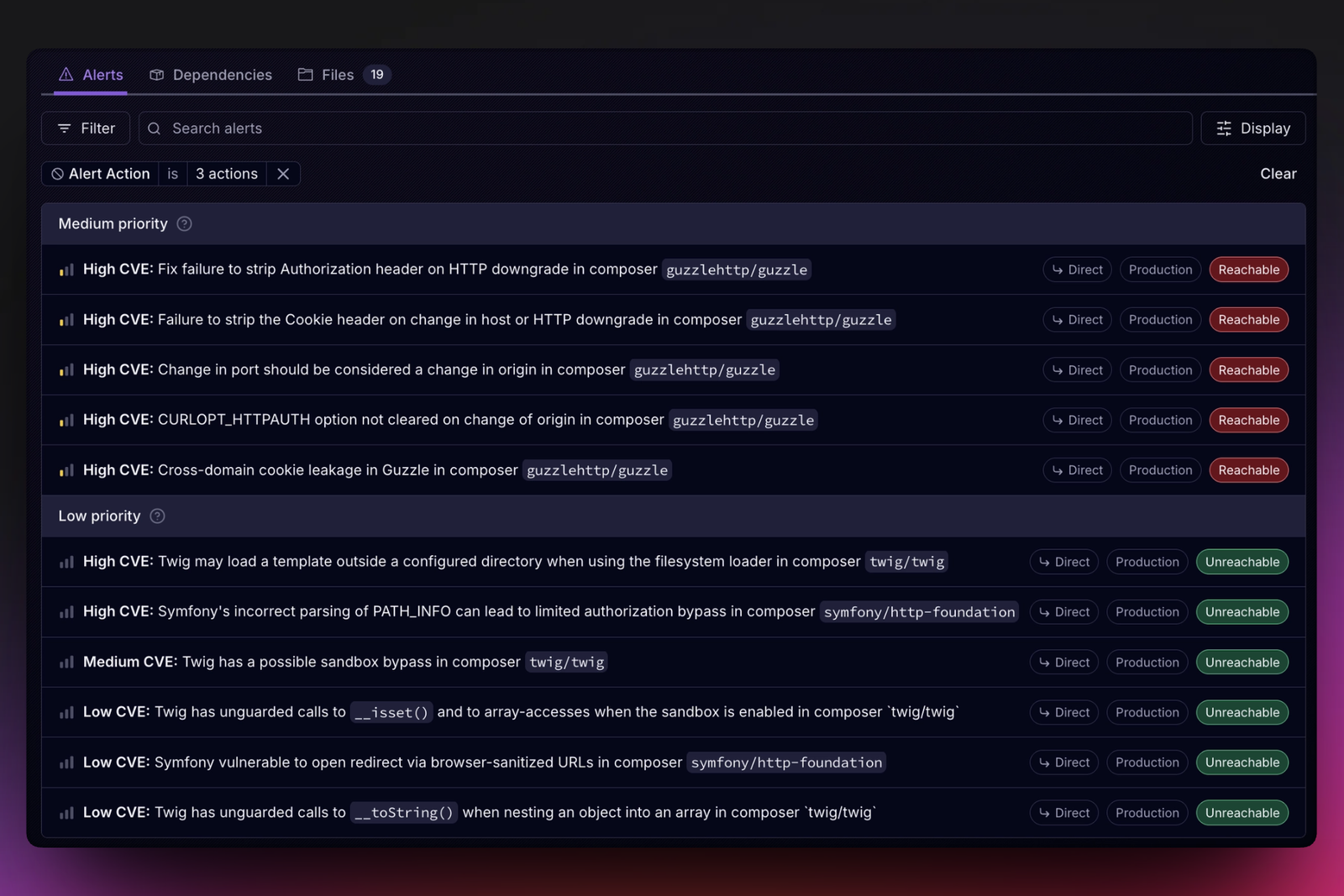Image resolution: width=1344 pixels, height=896 pixels.
Task: Click symfony/http-foundation package in PATH_INFO alert
Action: point(919,612)
